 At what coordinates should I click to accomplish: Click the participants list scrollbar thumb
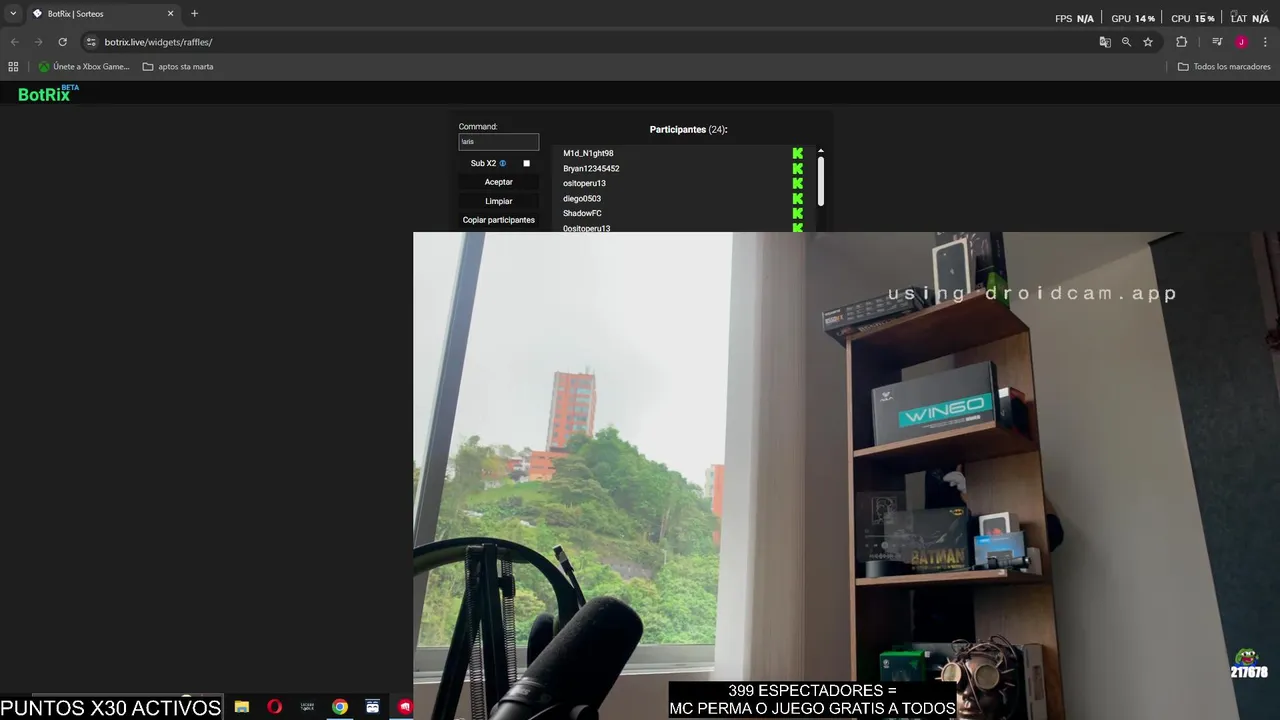coord(821,181)
